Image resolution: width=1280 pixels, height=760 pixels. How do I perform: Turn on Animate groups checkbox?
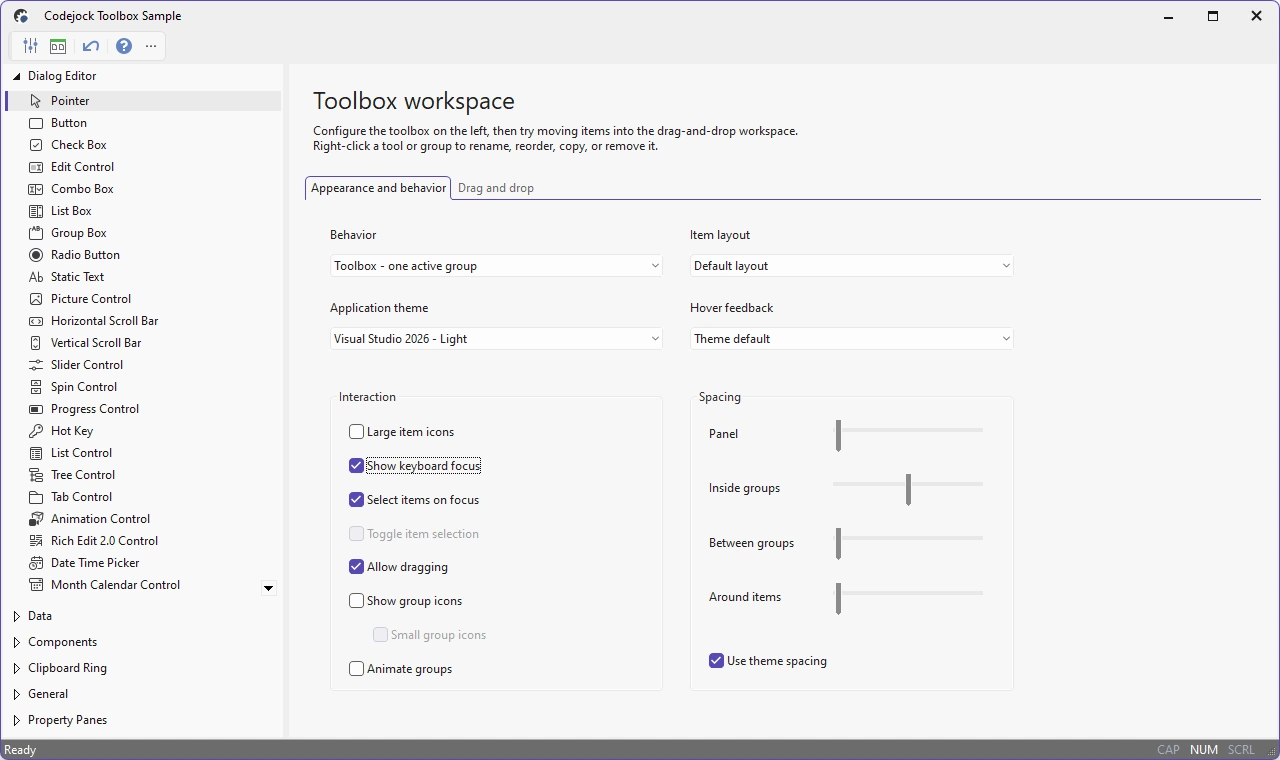(x=356, y=669)
